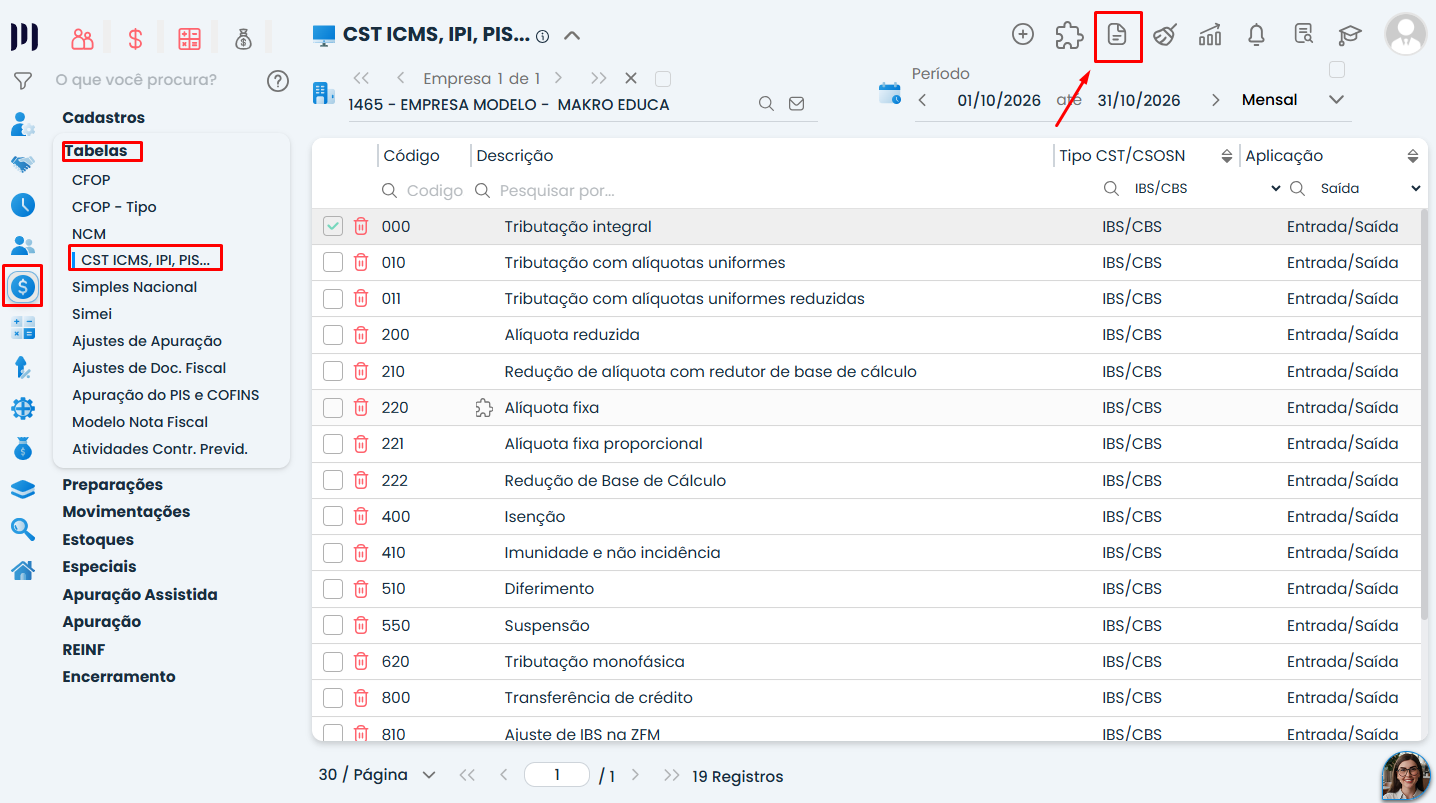
Task: Sort by Tipo CST/CSOSN column arrows
Action: pyautogui.click(x=1227, y=156)
